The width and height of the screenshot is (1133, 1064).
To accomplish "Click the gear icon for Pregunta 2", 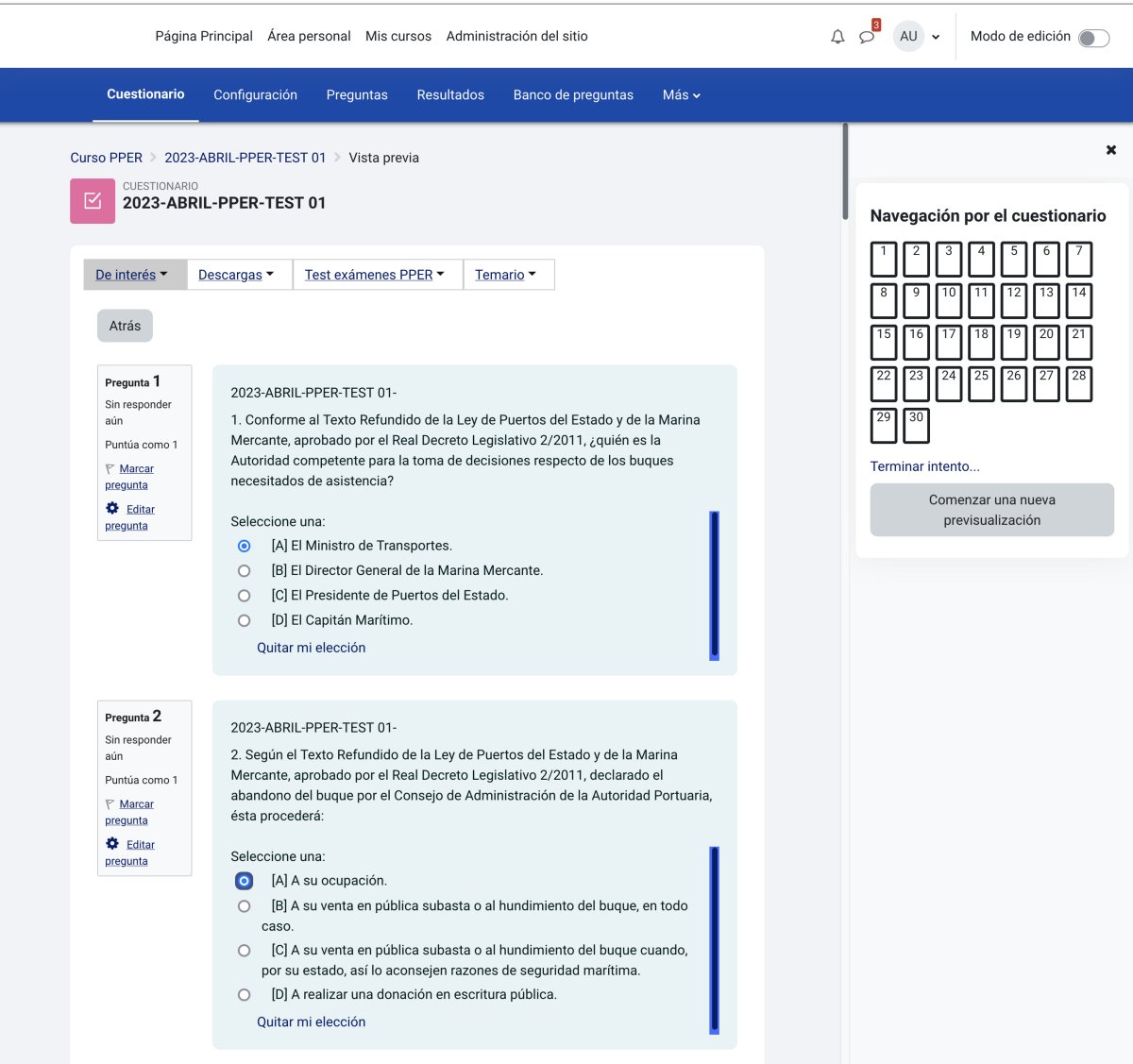I will click(112, 843).
